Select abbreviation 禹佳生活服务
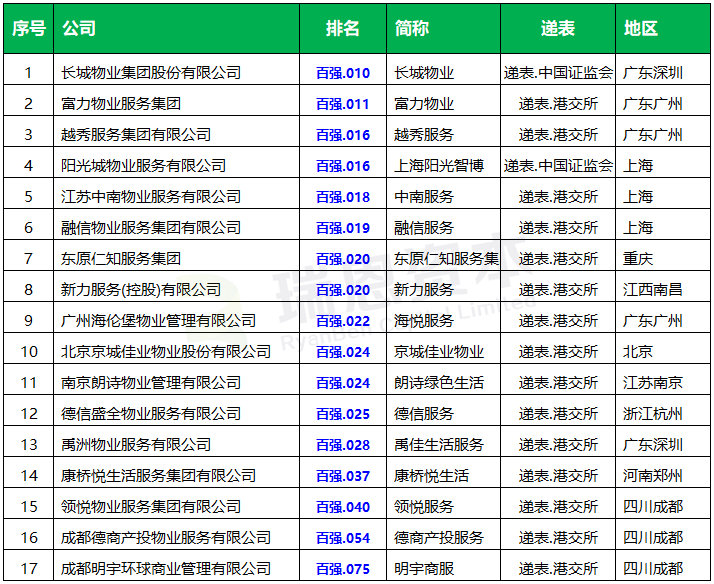The image size is (714, 584). click(439, 444)
